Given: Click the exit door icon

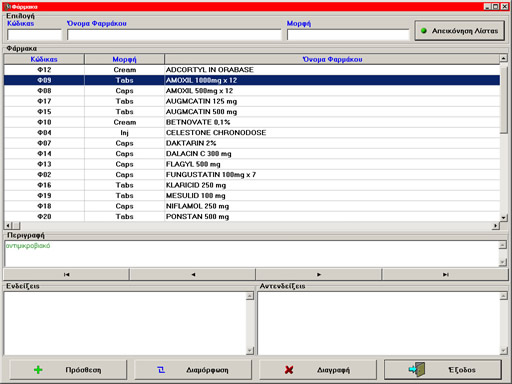Looking at the screenshot, I should pyautogui.click(x=417, y=369).
